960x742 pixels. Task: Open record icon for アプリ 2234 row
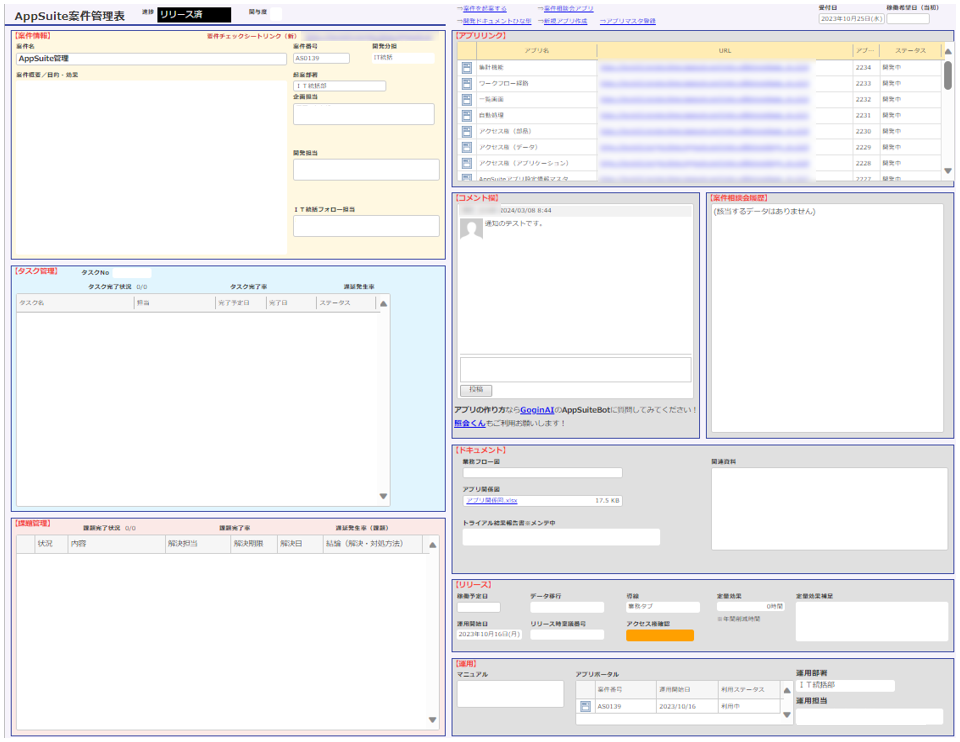[467, 68]
